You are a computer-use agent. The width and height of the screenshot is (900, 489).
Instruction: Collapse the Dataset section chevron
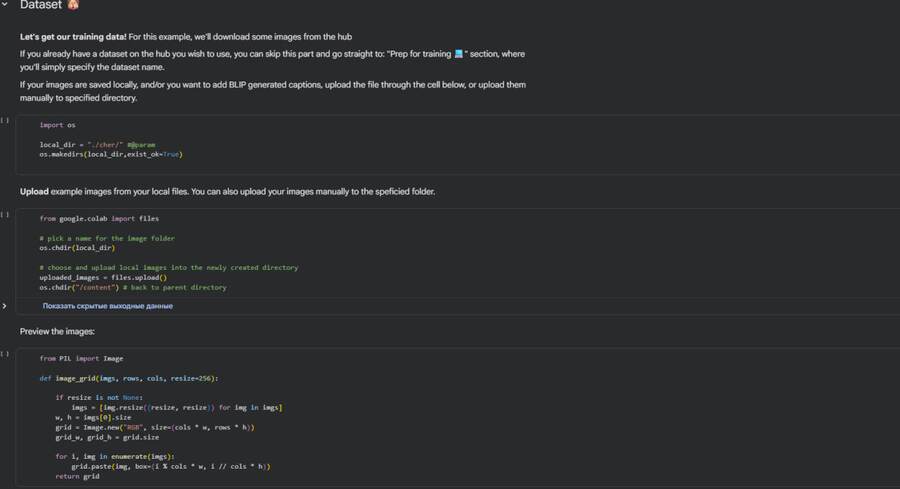(x=5, y=4)
